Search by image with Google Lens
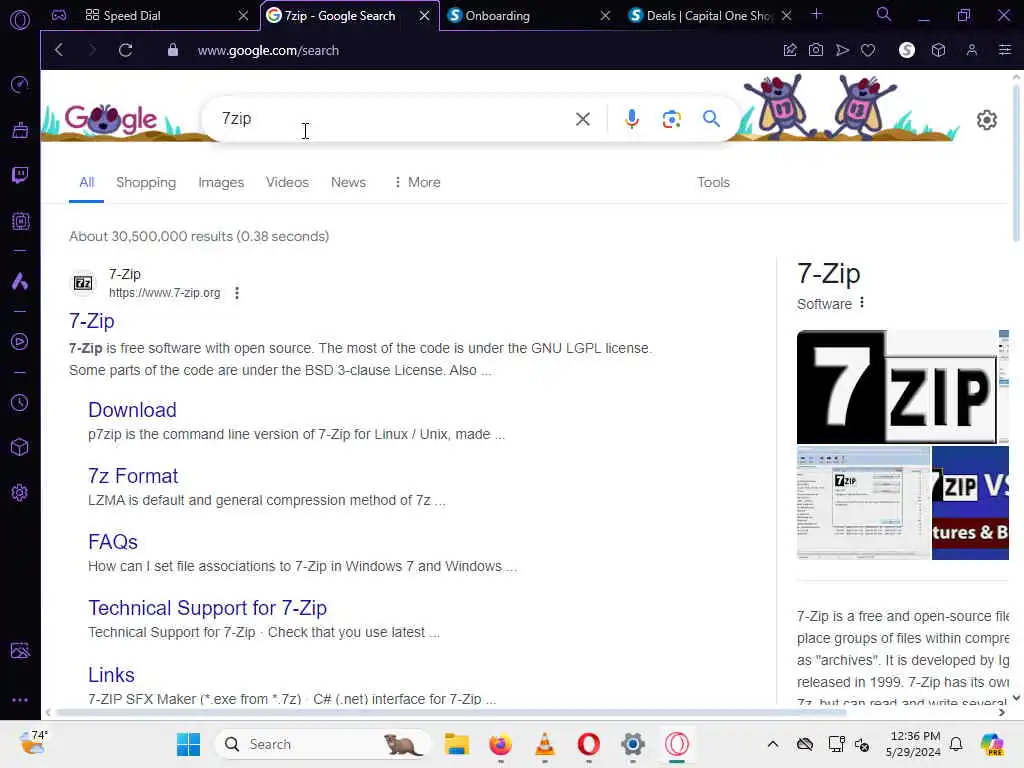 tap(671, 119)
